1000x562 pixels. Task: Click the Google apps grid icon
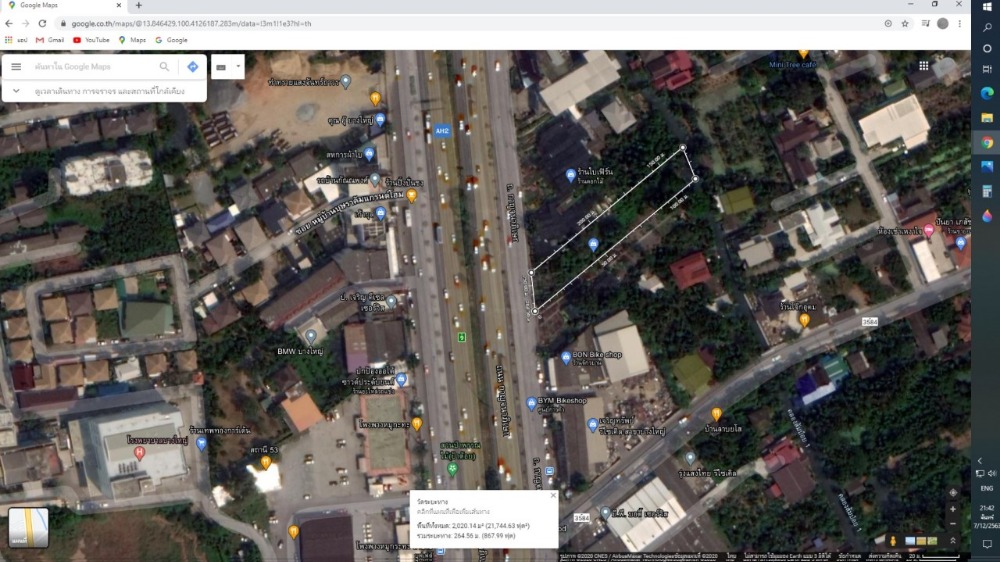coord(924,66)
